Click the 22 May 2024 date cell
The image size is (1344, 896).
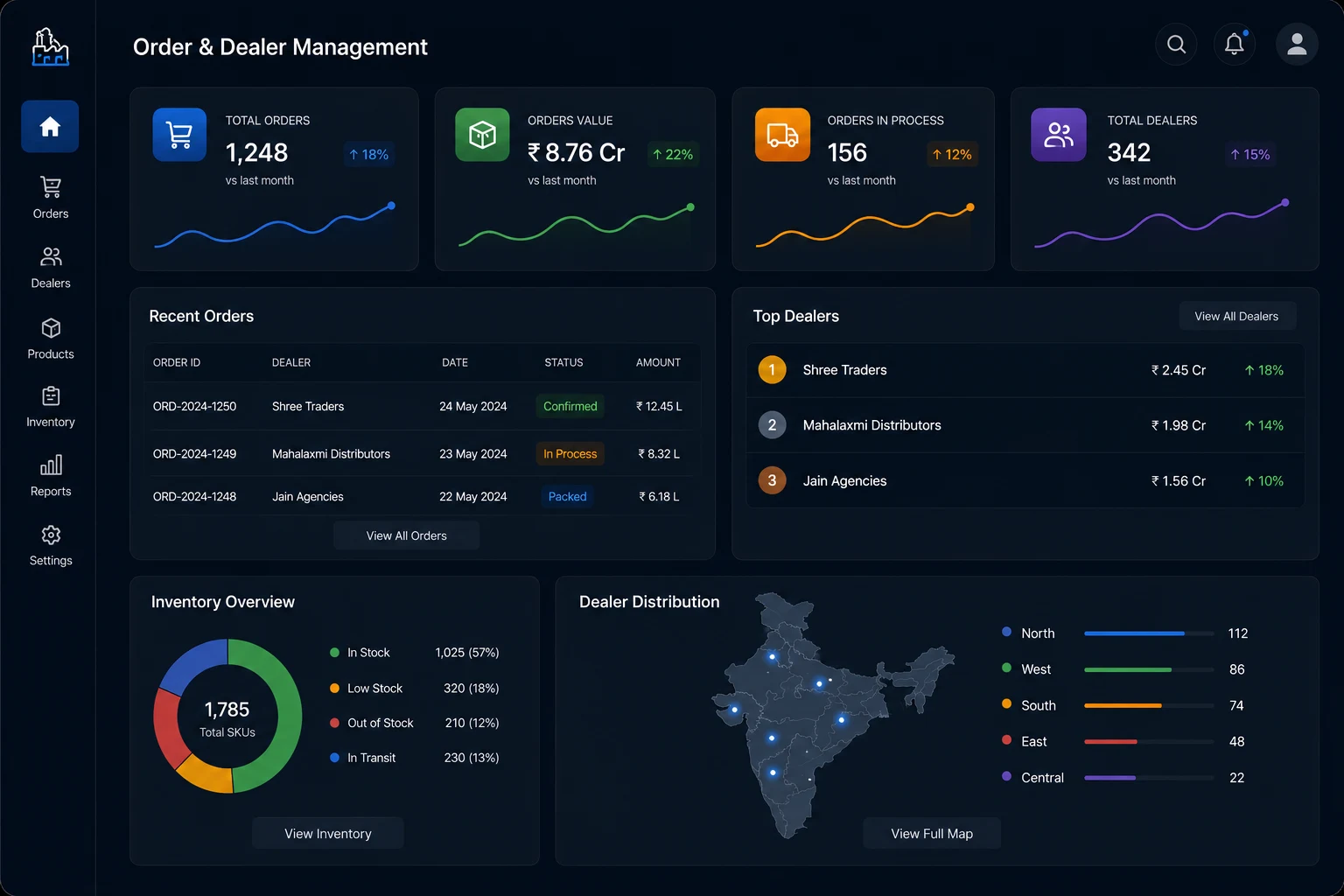pos(472,496)
